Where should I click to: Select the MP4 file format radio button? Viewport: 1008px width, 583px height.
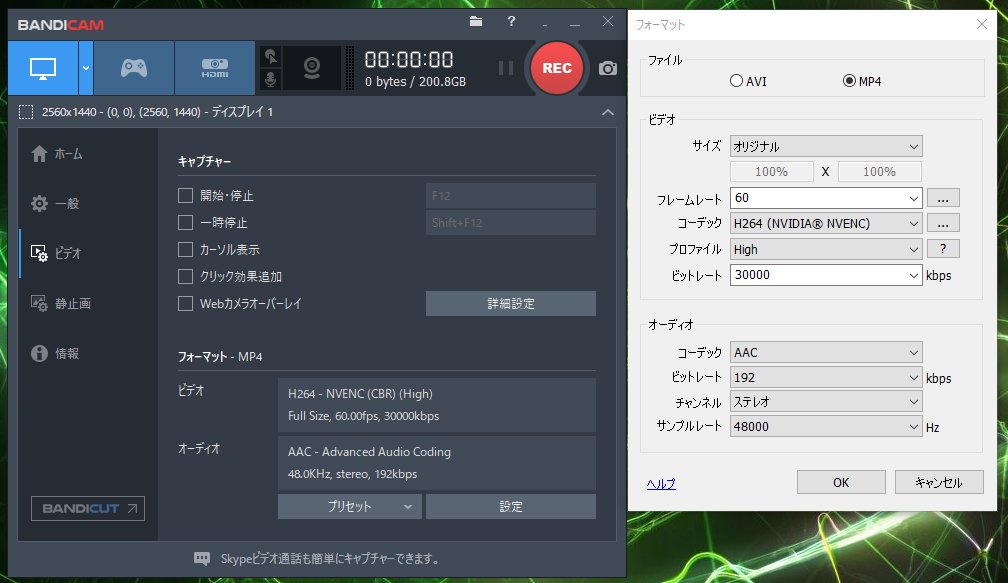(849, 81)
